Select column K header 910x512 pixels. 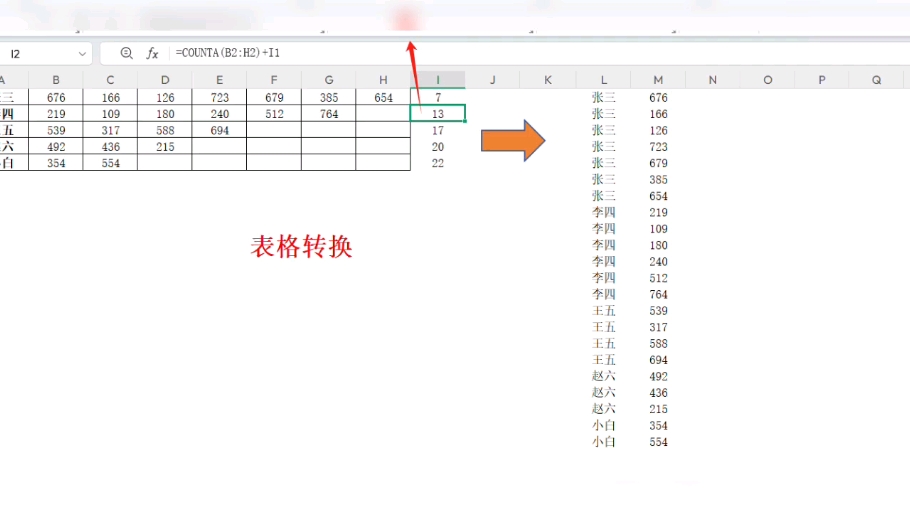[x=547, y=80]
